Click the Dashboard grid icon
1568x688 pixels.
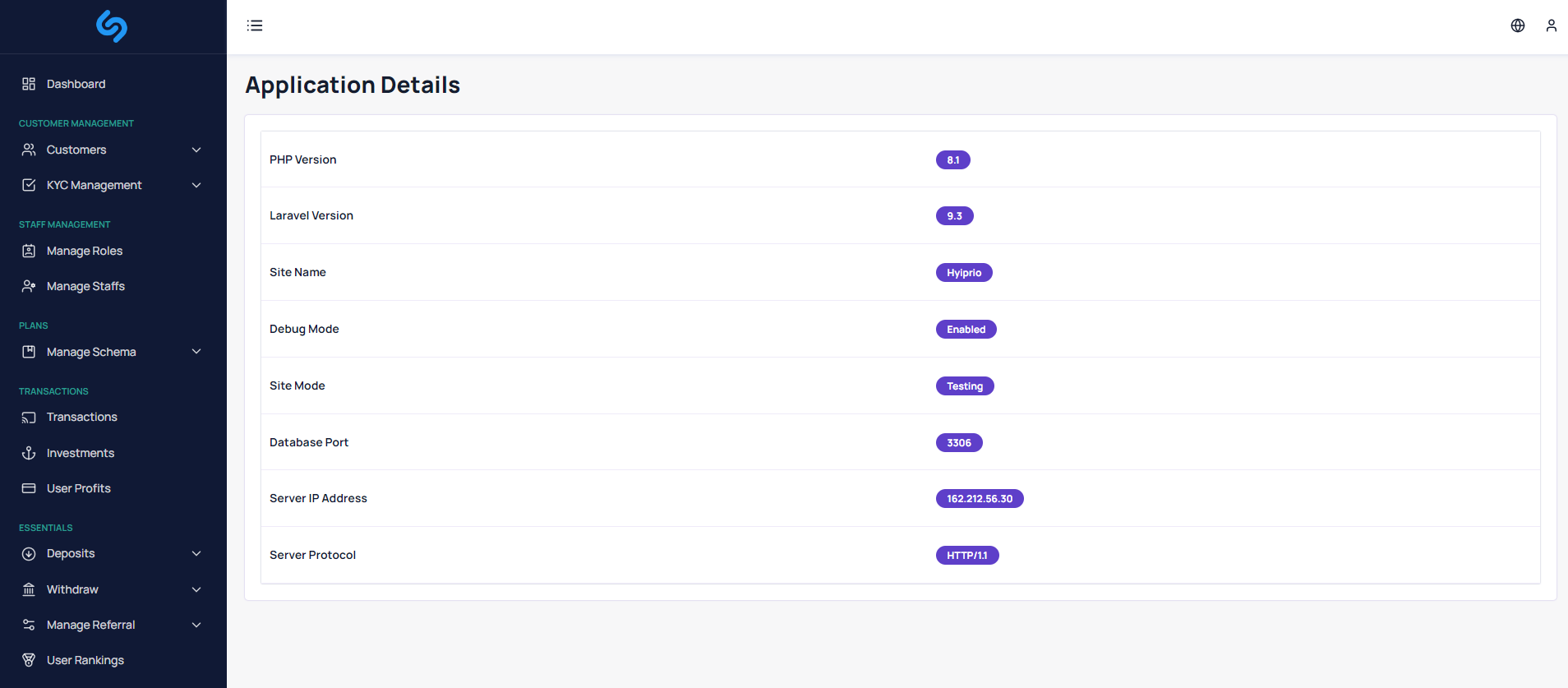pos(29,84)
